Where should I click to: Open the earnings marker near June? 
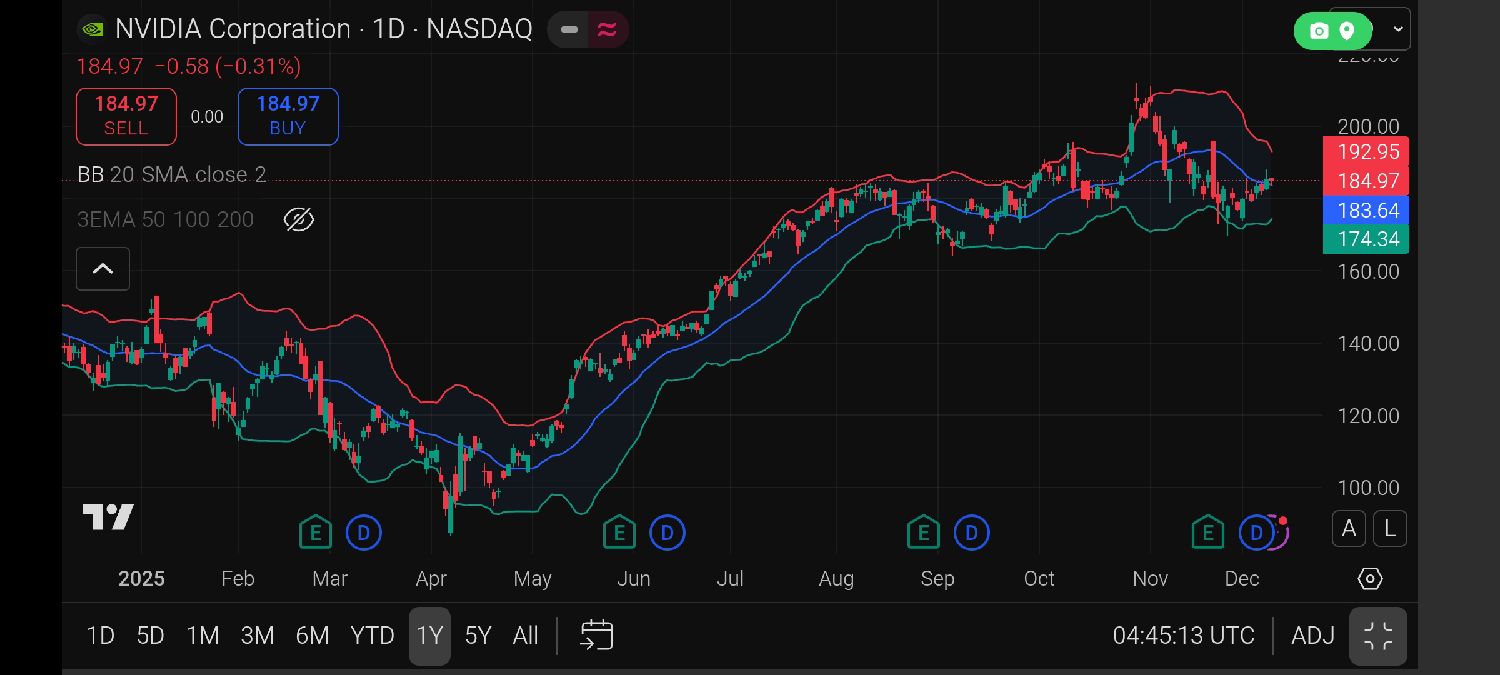coord(619,533)
